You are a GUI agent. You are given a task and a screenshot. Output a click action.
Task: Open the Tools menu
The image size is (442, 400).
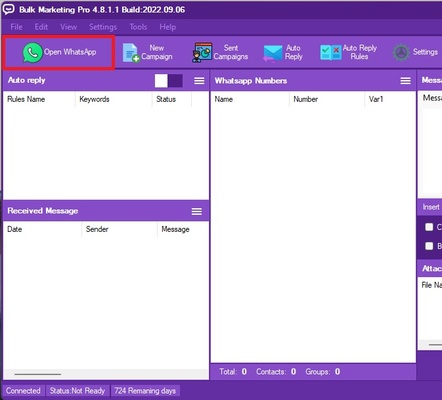click(x=138, y=27)
